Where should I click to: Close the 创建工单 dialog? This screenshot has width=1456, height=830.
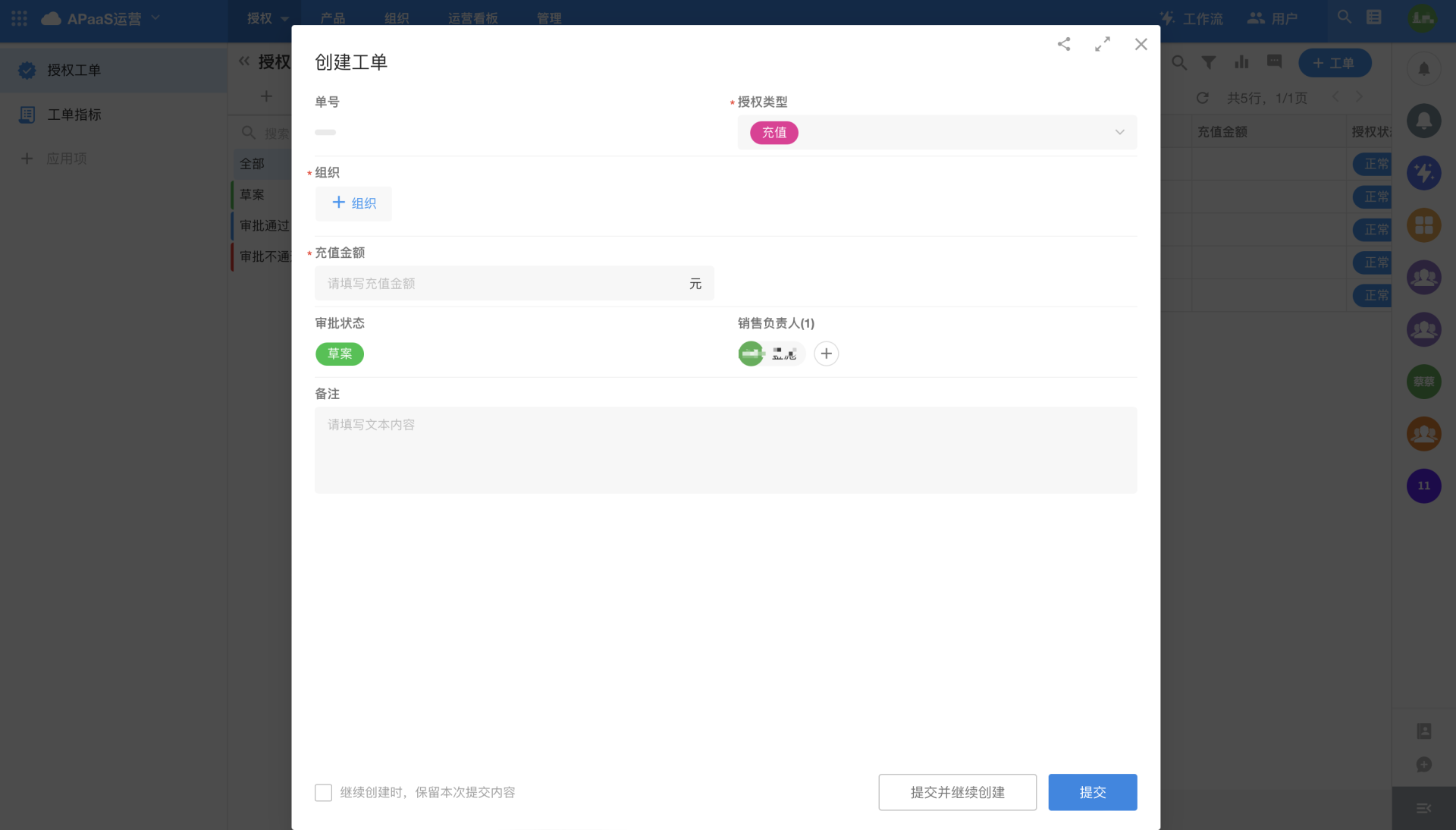(x=1141, y=44)
